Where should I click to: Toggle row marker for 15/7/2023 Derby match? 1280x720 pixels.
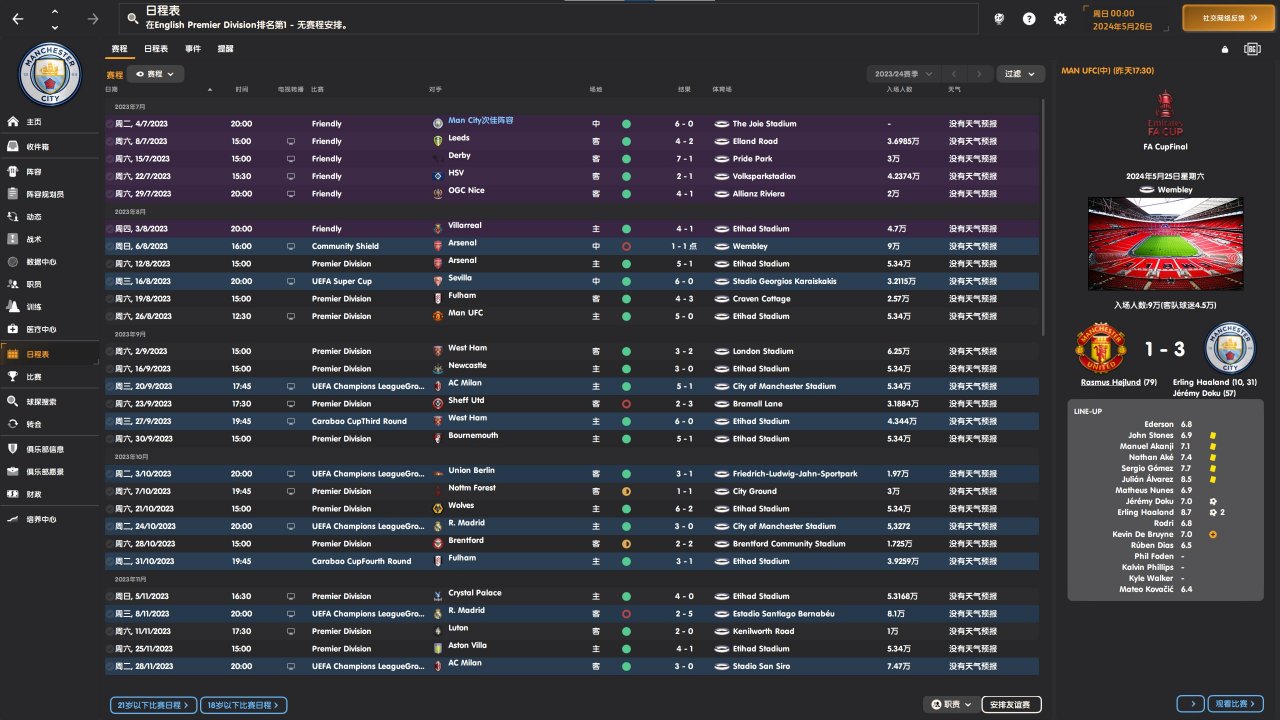[x=110, y=159]
